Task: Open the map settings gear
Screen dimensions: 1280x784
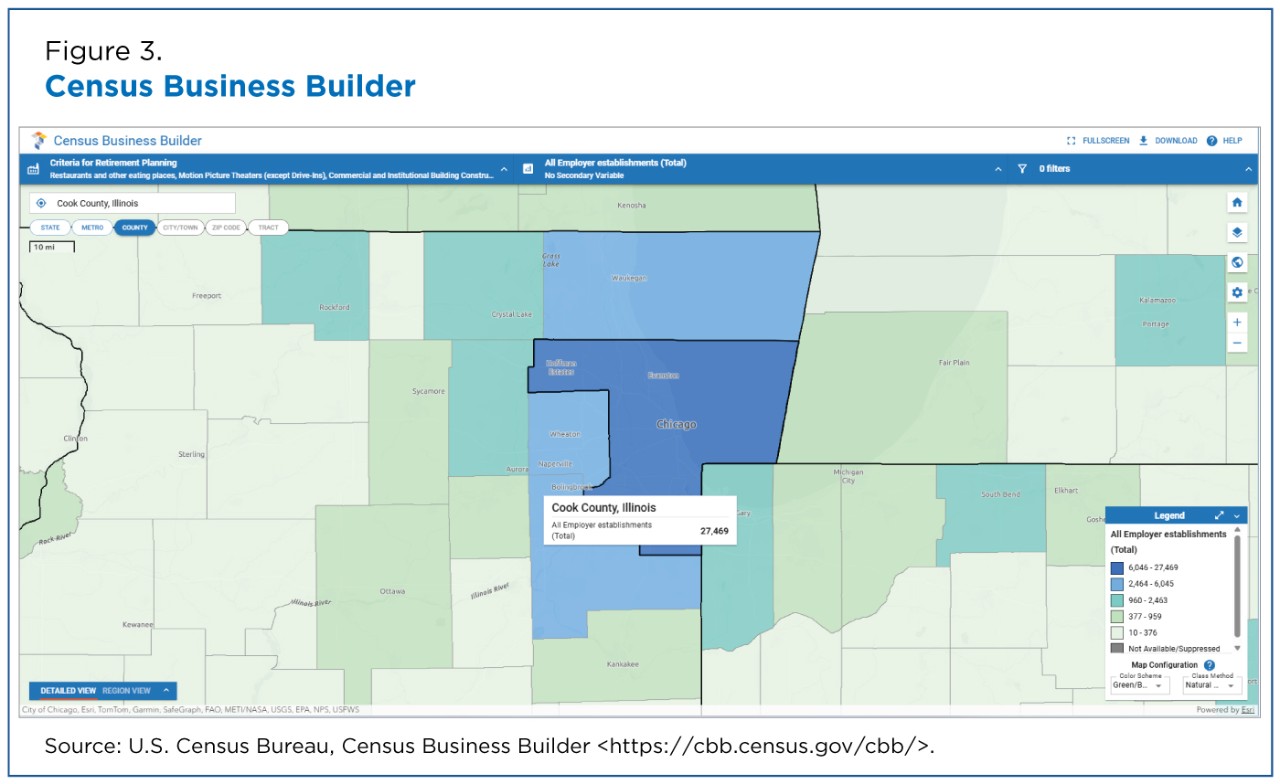Action: click(x=1237, y=292)
